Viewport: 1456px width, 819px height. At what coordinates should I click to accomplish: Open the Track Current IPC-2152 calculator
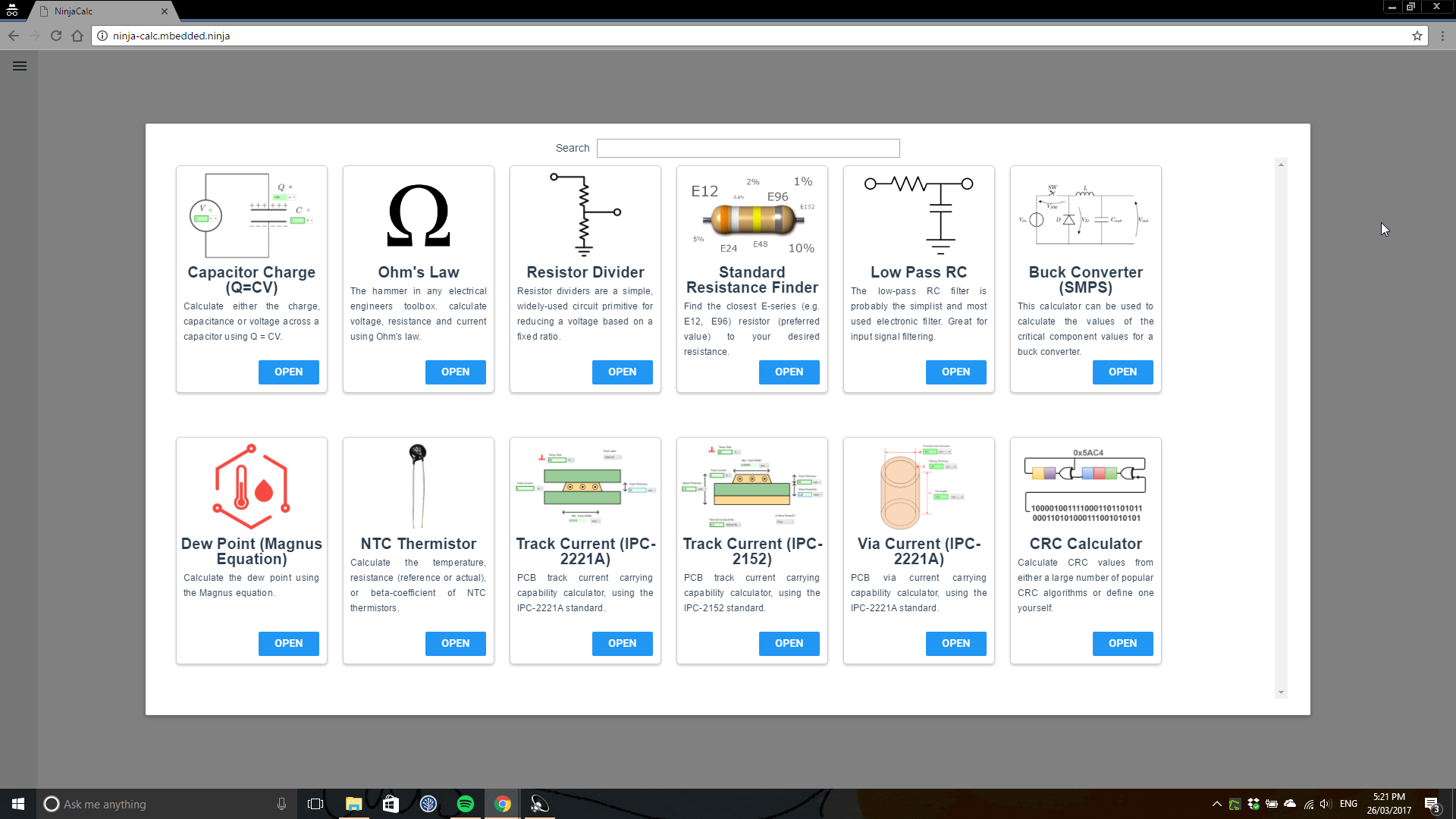(789, 643)
